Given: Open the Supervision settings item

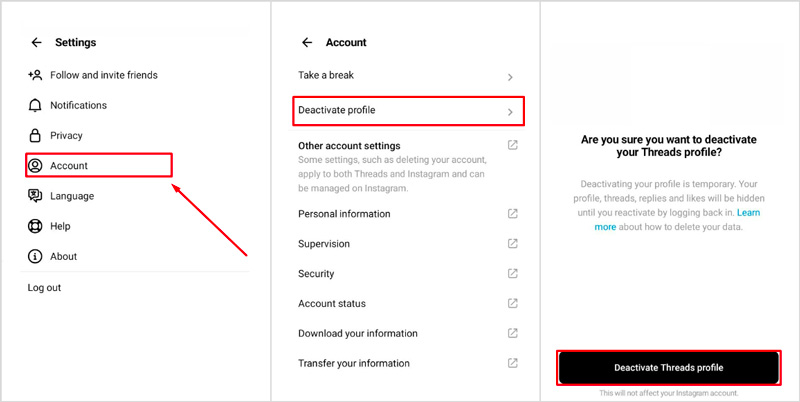Looking at the screenshot, I should (408, 244).
